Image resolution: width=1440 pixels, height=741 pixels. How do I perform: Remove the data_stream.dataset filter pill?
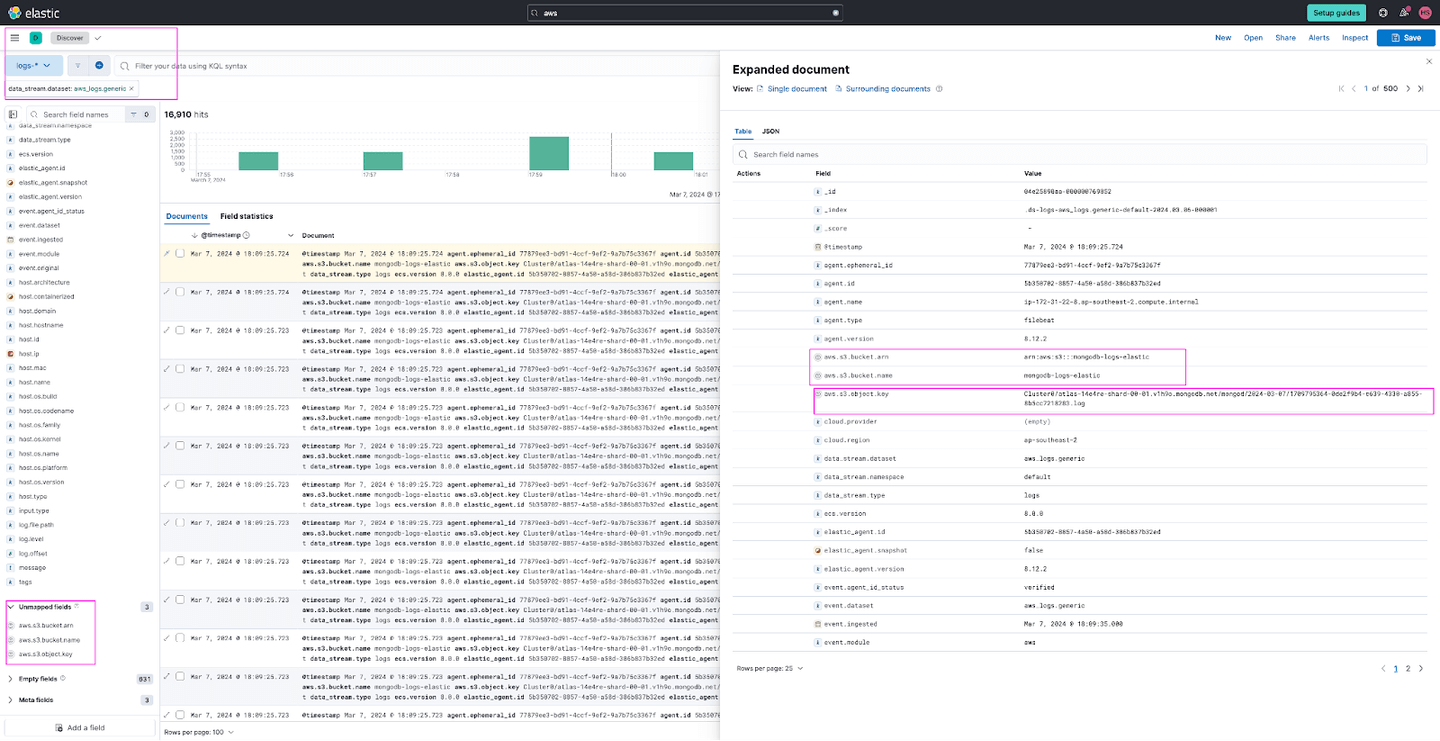point(131,89)
